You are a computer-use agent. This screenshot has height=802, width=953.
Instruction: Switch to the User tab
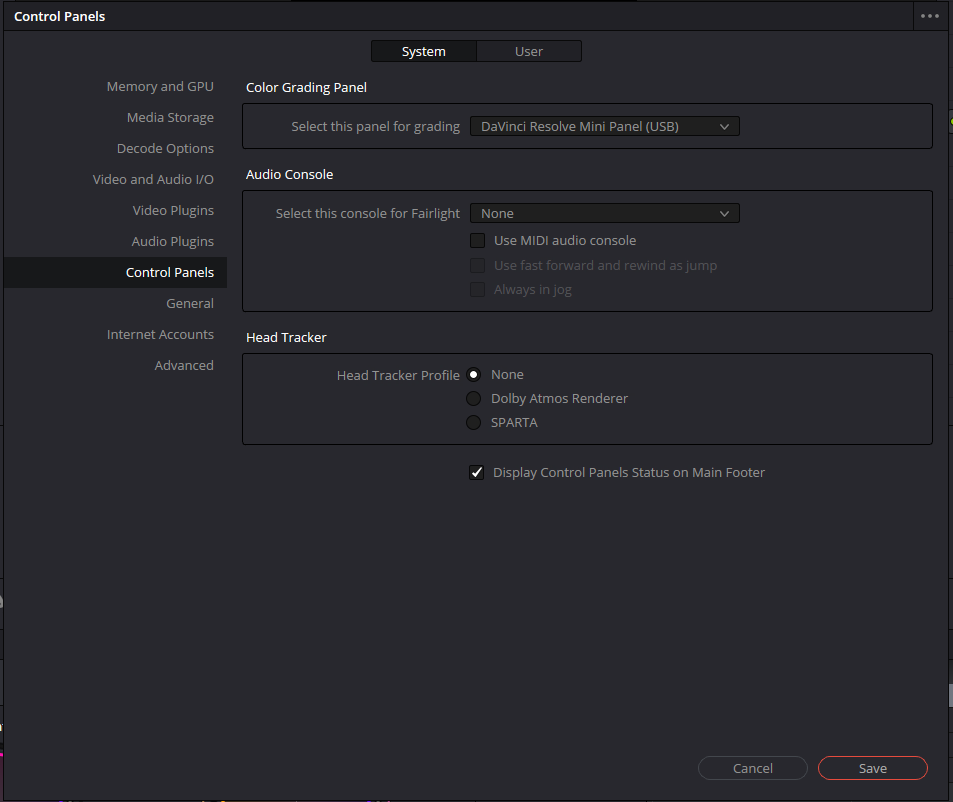529,52
